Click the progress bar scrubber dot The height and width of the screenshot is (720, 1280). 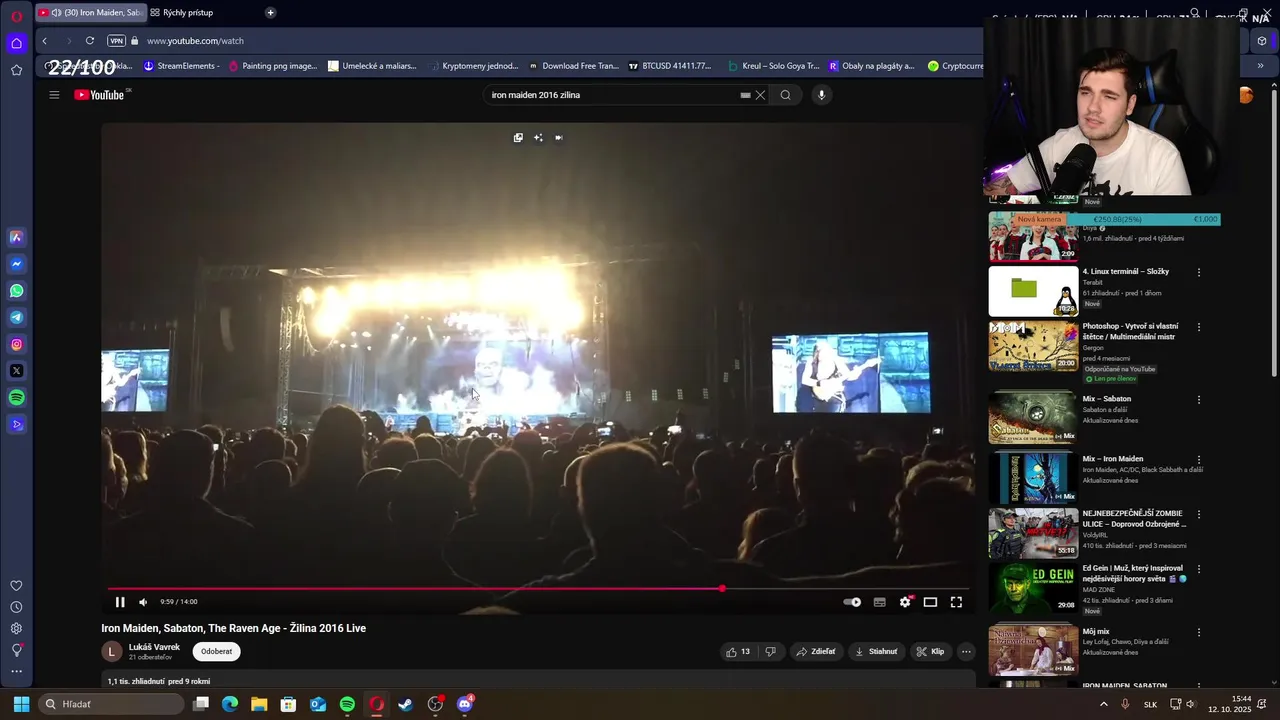coord(722,588)
